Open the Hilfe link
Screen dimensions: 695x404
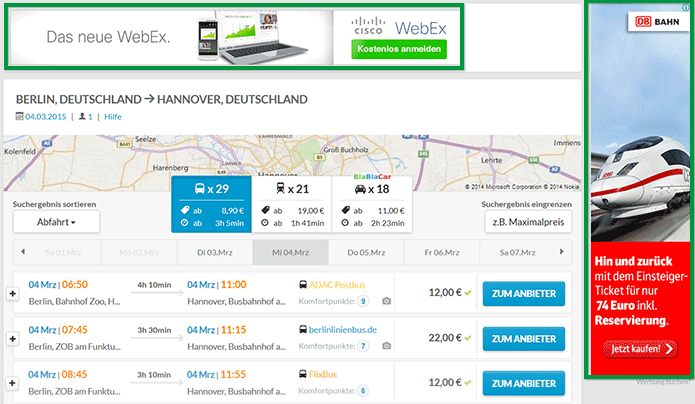pyautogui.click(x=113, y=117)
